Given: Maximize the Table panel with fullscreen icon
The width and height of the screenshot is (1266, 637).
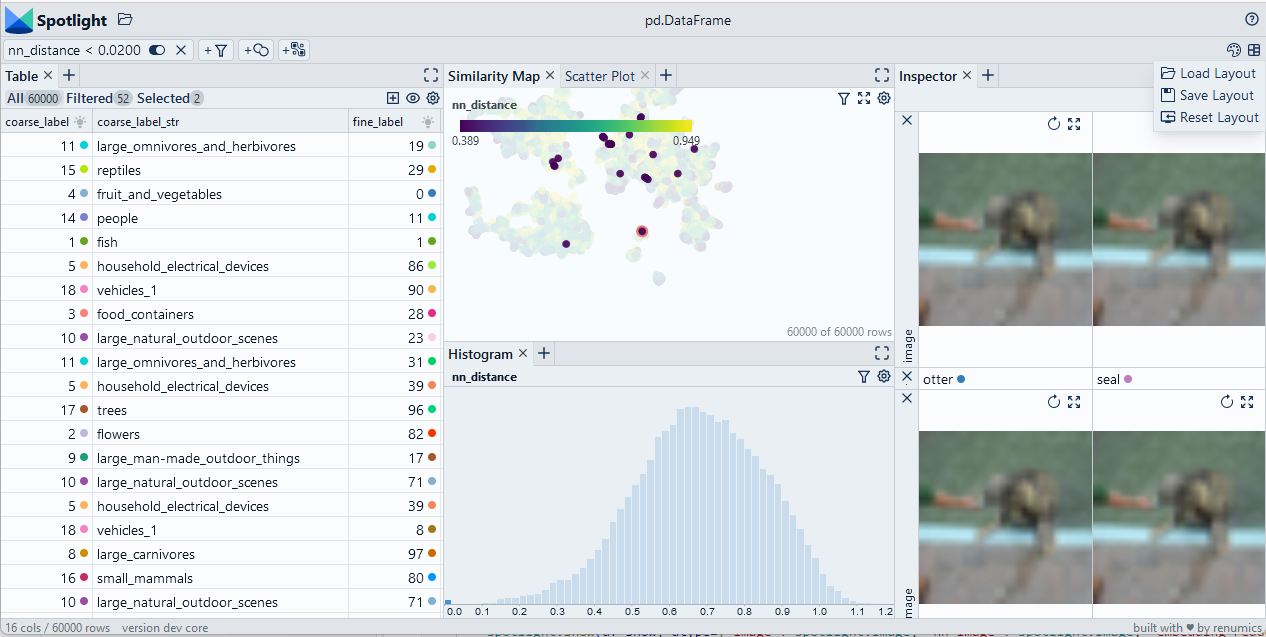Looking at the screenshot, I should tap(431, 75).
